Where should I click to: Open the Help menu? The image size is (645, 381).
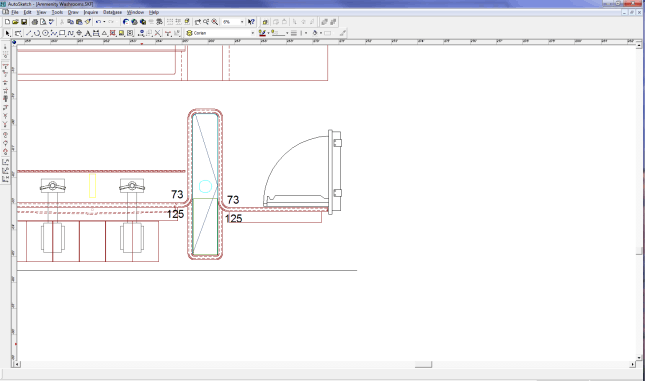click(x=154, y=12)
